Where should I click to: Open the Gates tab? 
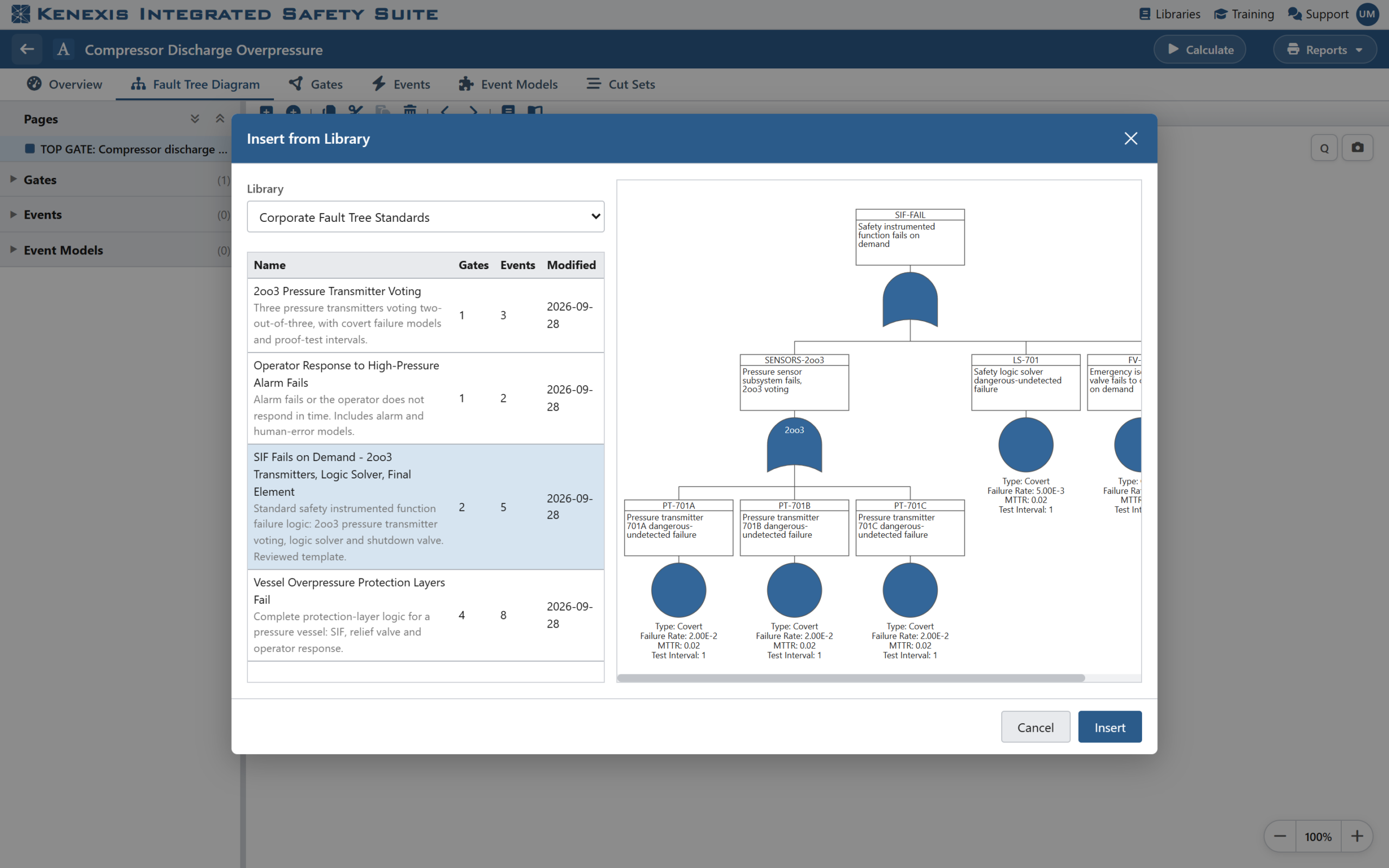click(x=315, y=84)
